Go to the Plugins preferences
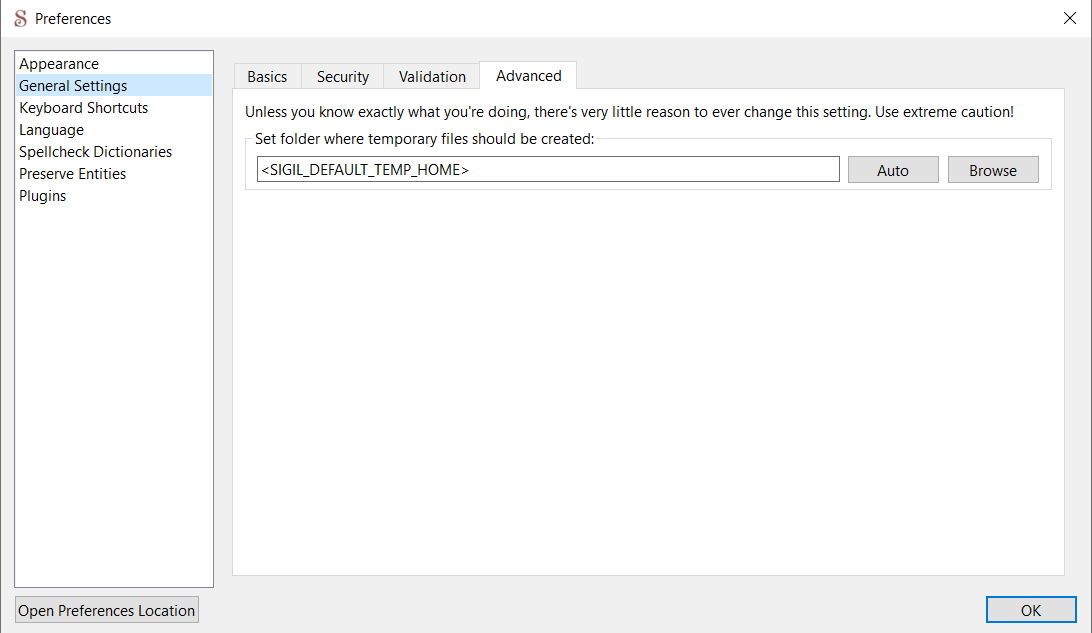Image resolution: width=1092 pixels, height=633 pixels. 42,196
